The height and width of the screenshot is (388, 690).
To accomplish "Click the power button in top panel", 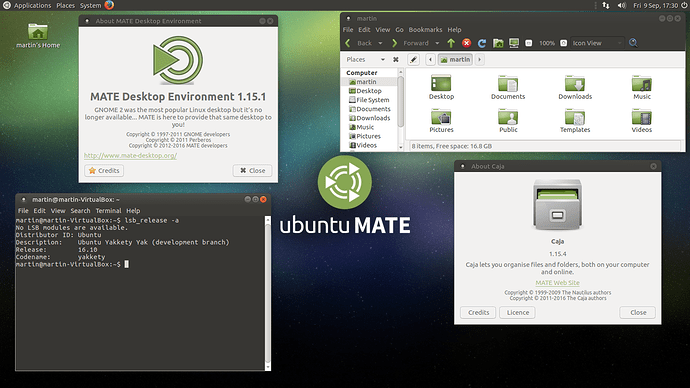I will (x=684, y=5).
